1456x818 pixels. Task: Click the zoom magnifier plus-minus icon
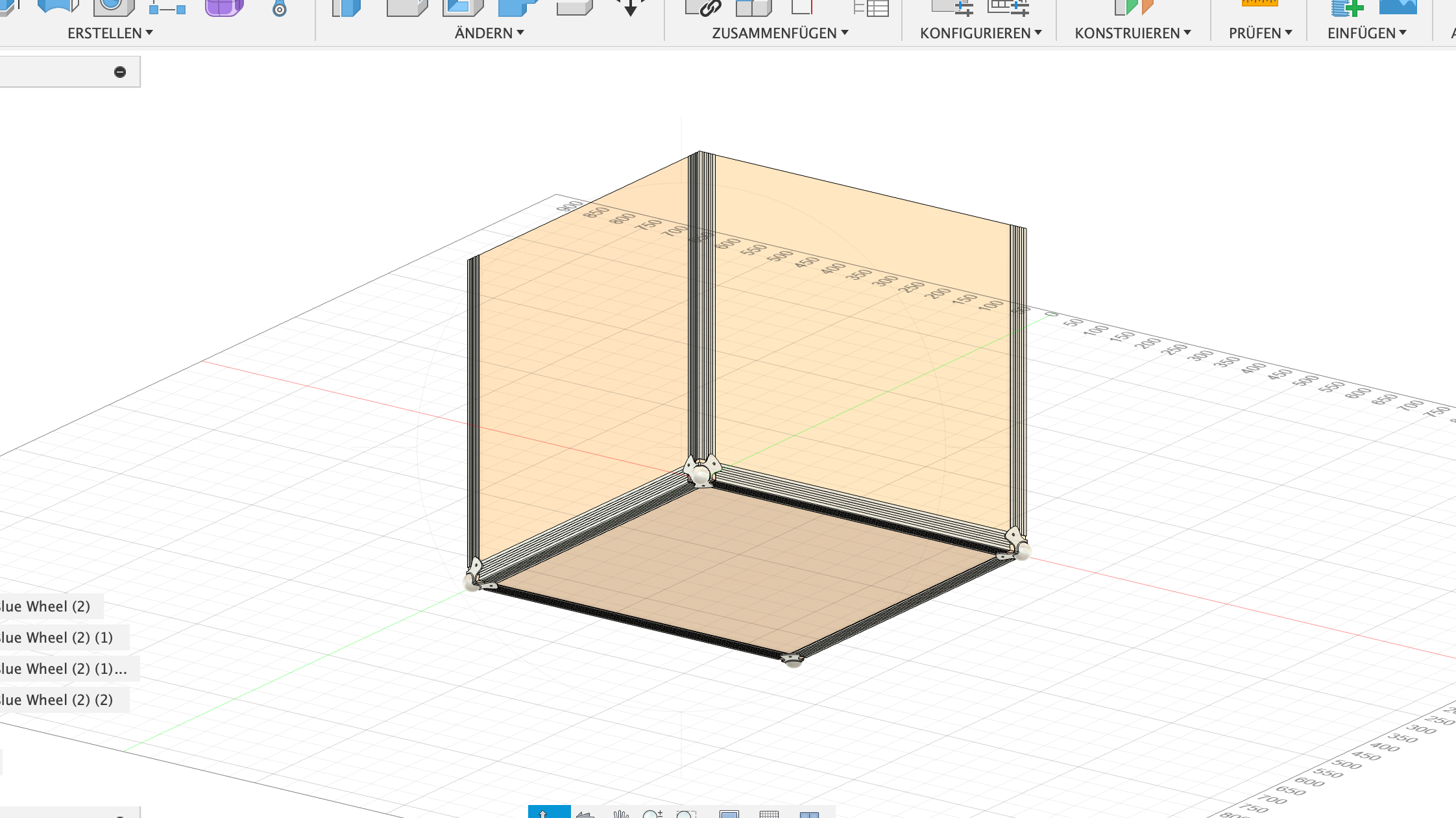[652, 813]
